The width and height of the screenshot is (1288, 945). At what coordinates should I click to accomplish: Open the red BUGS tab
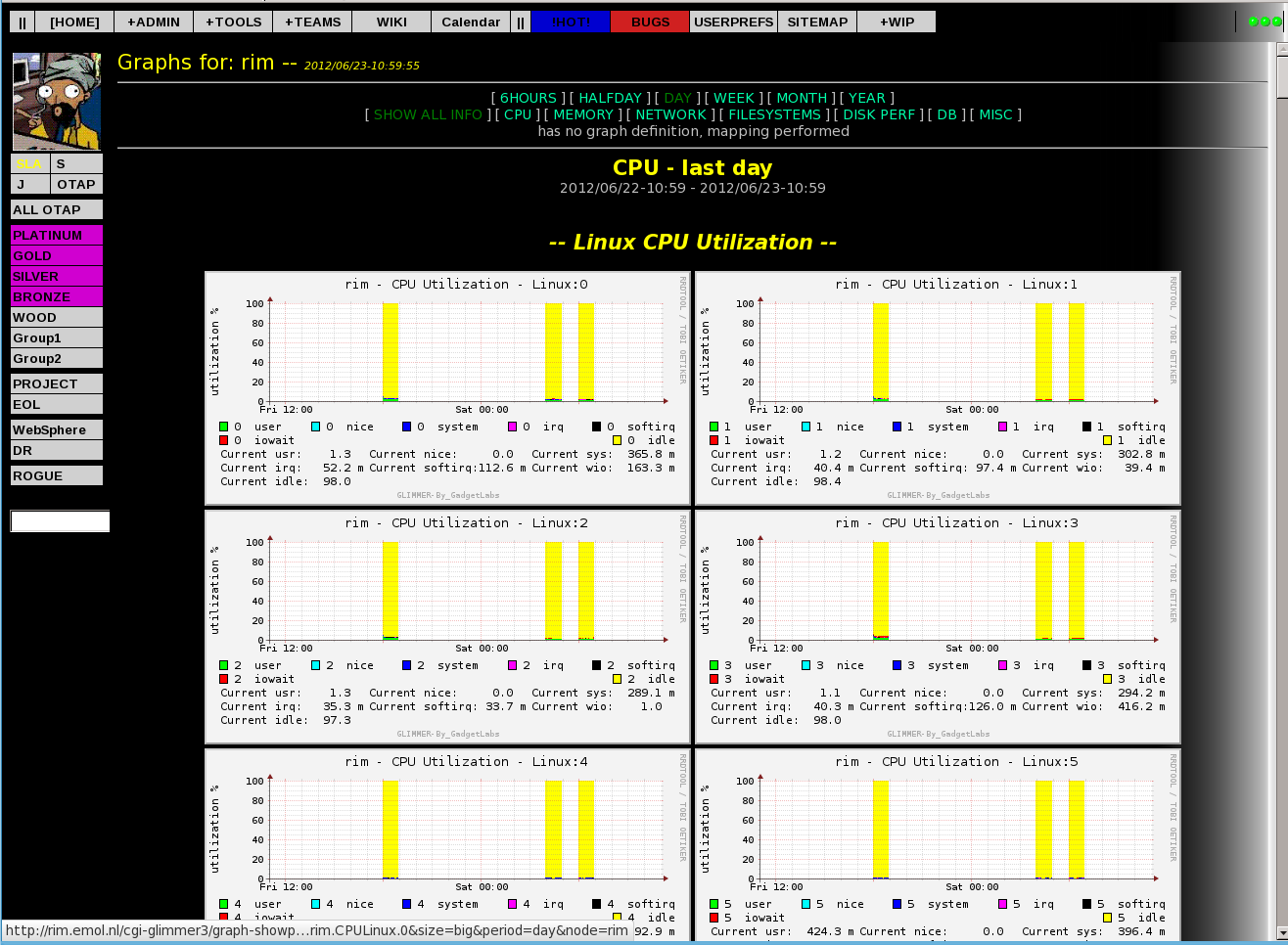tap(650, 22)
